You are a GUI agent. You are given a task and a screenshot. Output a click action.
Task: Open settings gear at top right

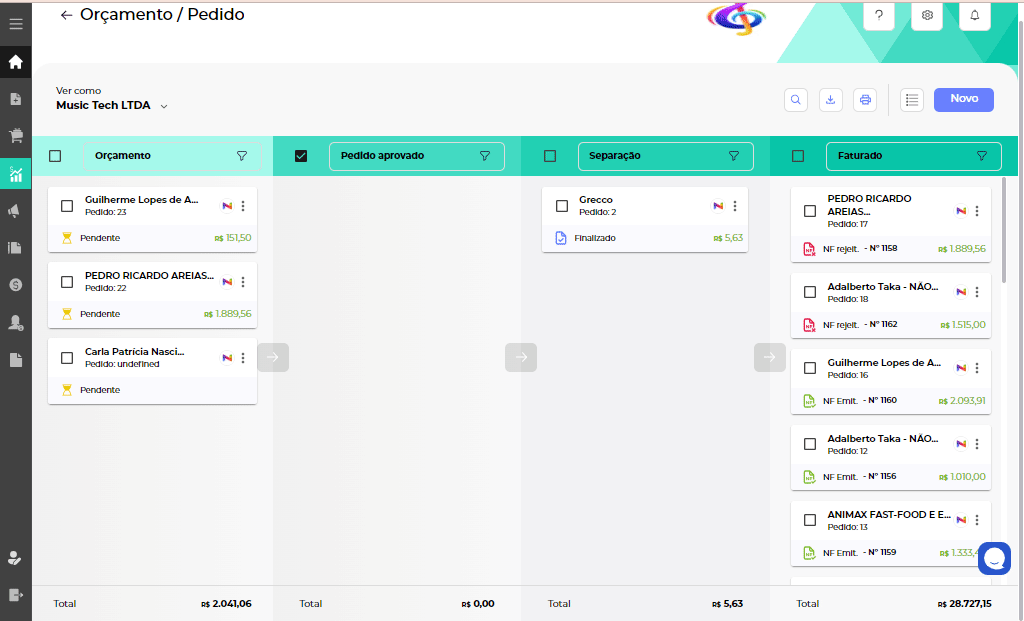point(927,15)
